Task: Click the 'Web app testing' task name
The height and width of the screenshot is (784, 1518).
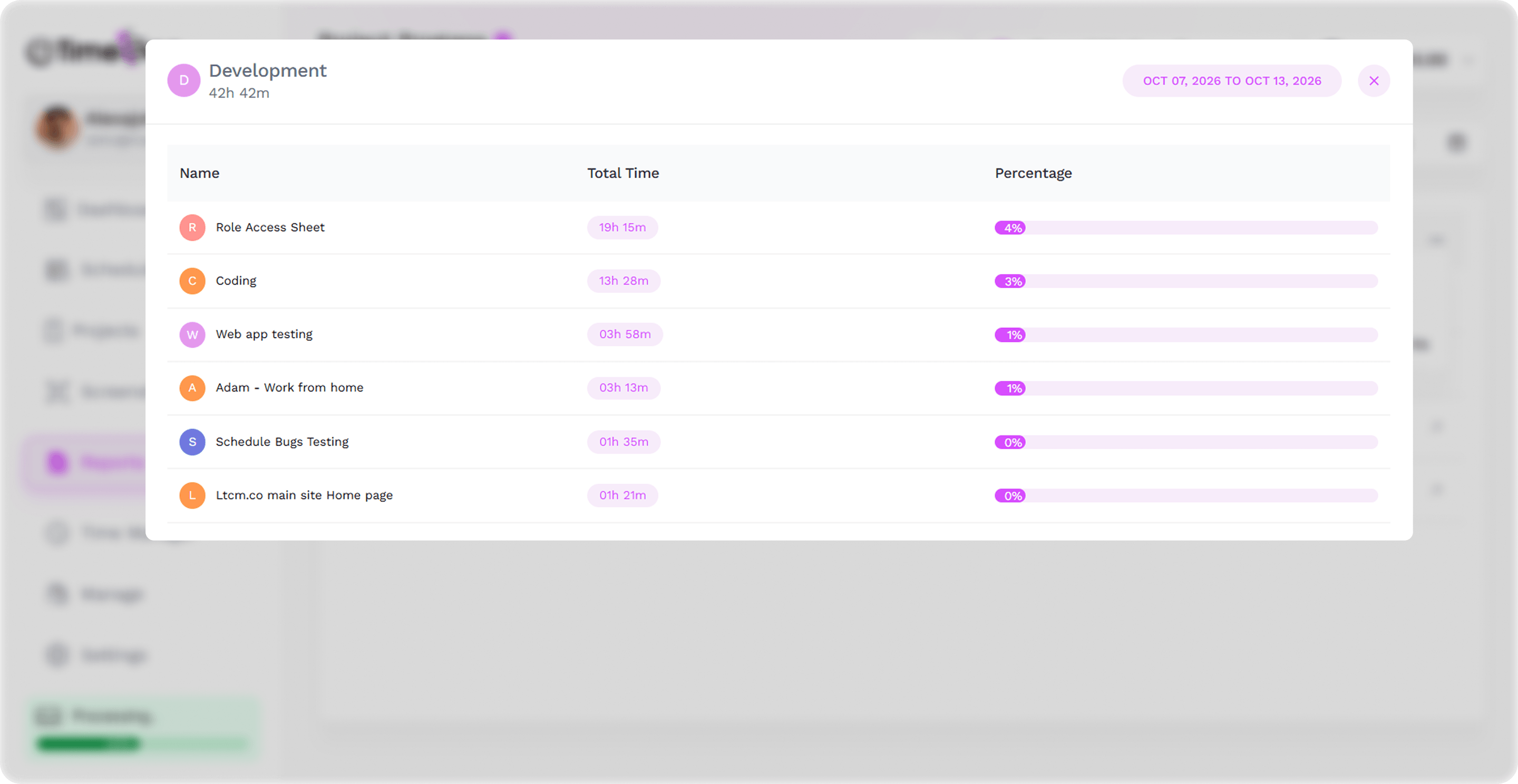Action: coord(264,335)
